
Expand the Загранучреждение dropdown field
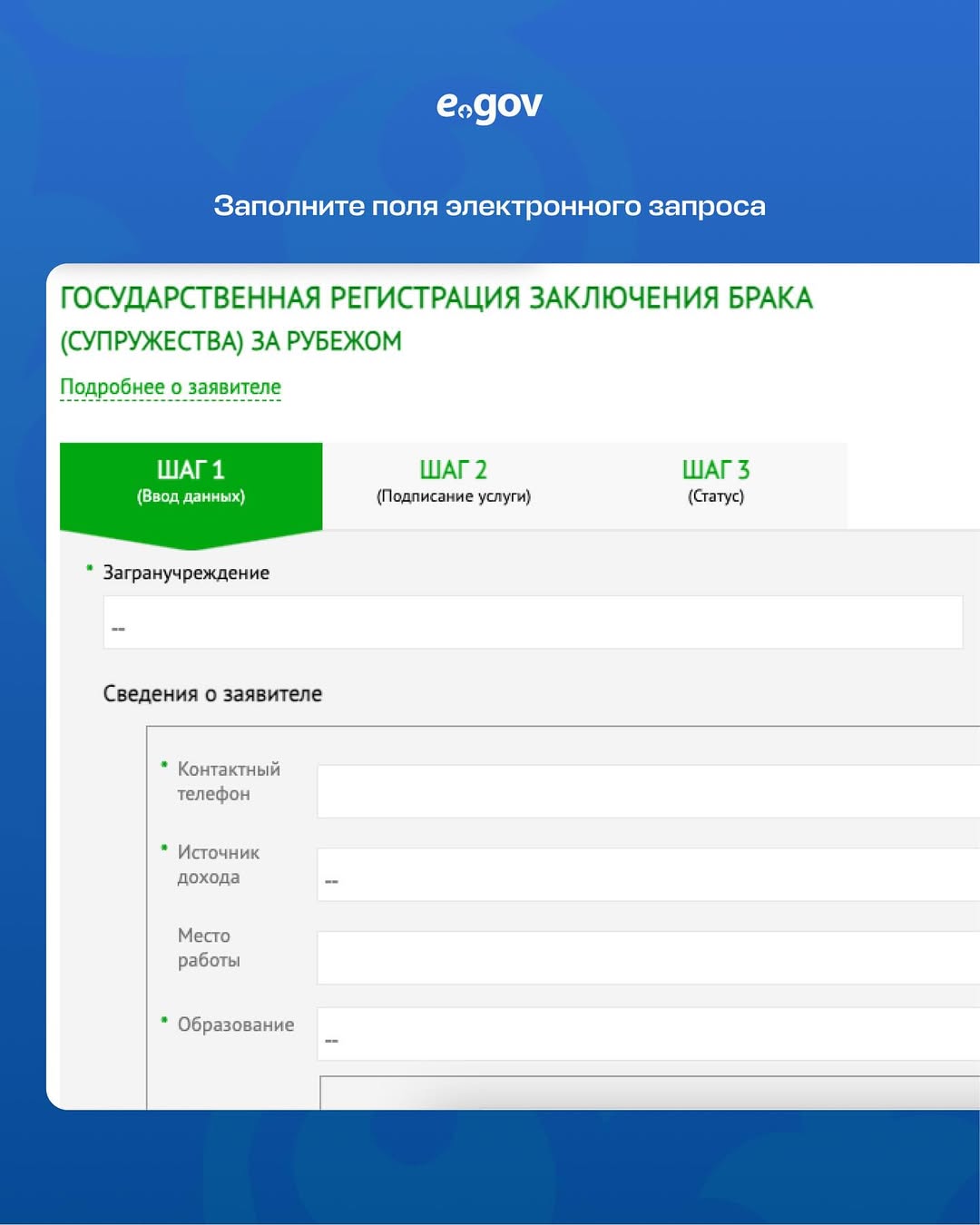(x=533, y=622)
